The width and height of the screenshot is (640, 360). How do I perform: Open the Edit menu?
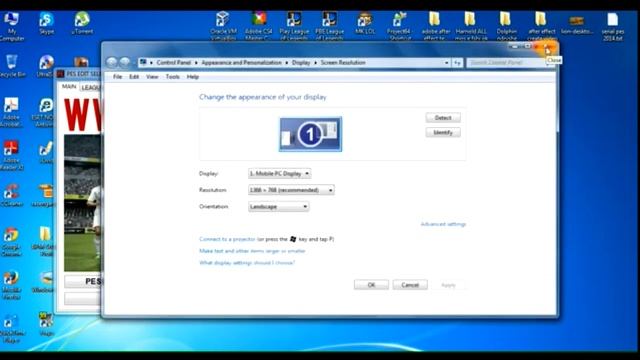point(134,77)
